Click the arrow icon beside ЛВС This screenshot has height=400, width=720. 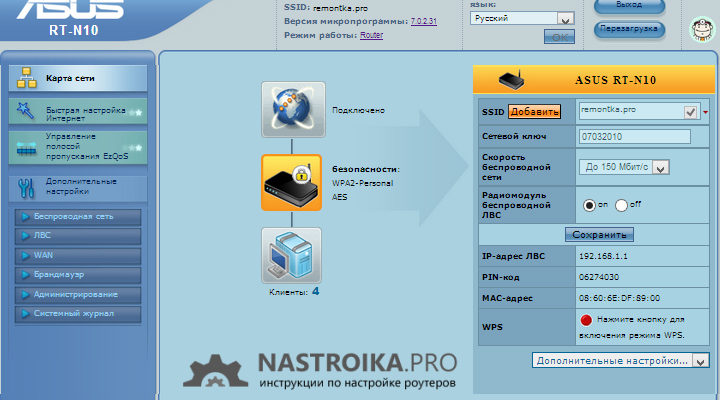(x=26, y=236)
